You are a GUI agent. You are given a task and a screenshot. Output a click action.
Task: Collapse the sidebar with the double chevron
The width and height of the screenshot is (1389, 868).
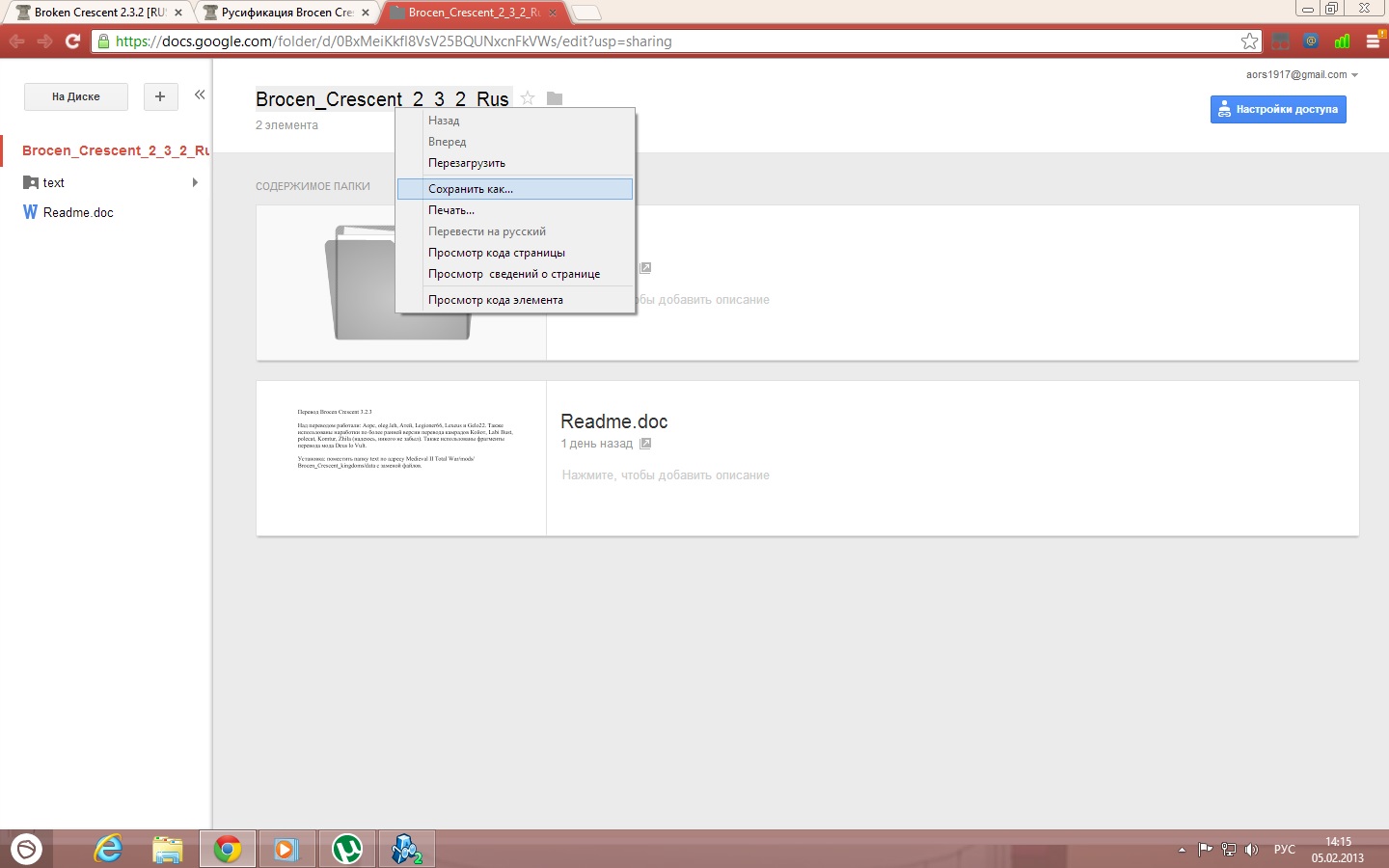click(x=200, y=95)
